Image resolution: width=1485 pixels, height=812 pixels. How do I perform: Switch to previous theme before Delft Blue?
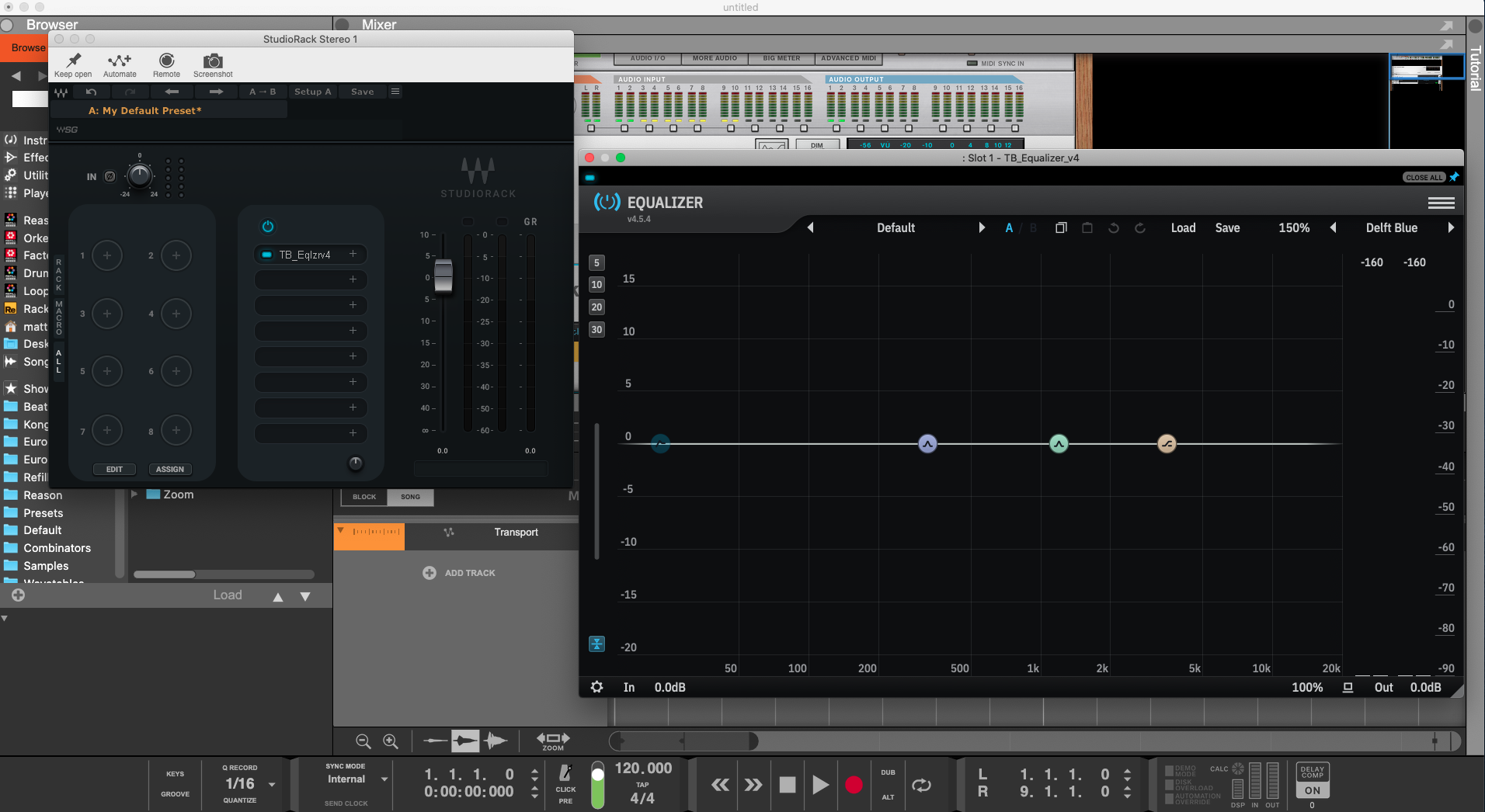(1334, 227)
